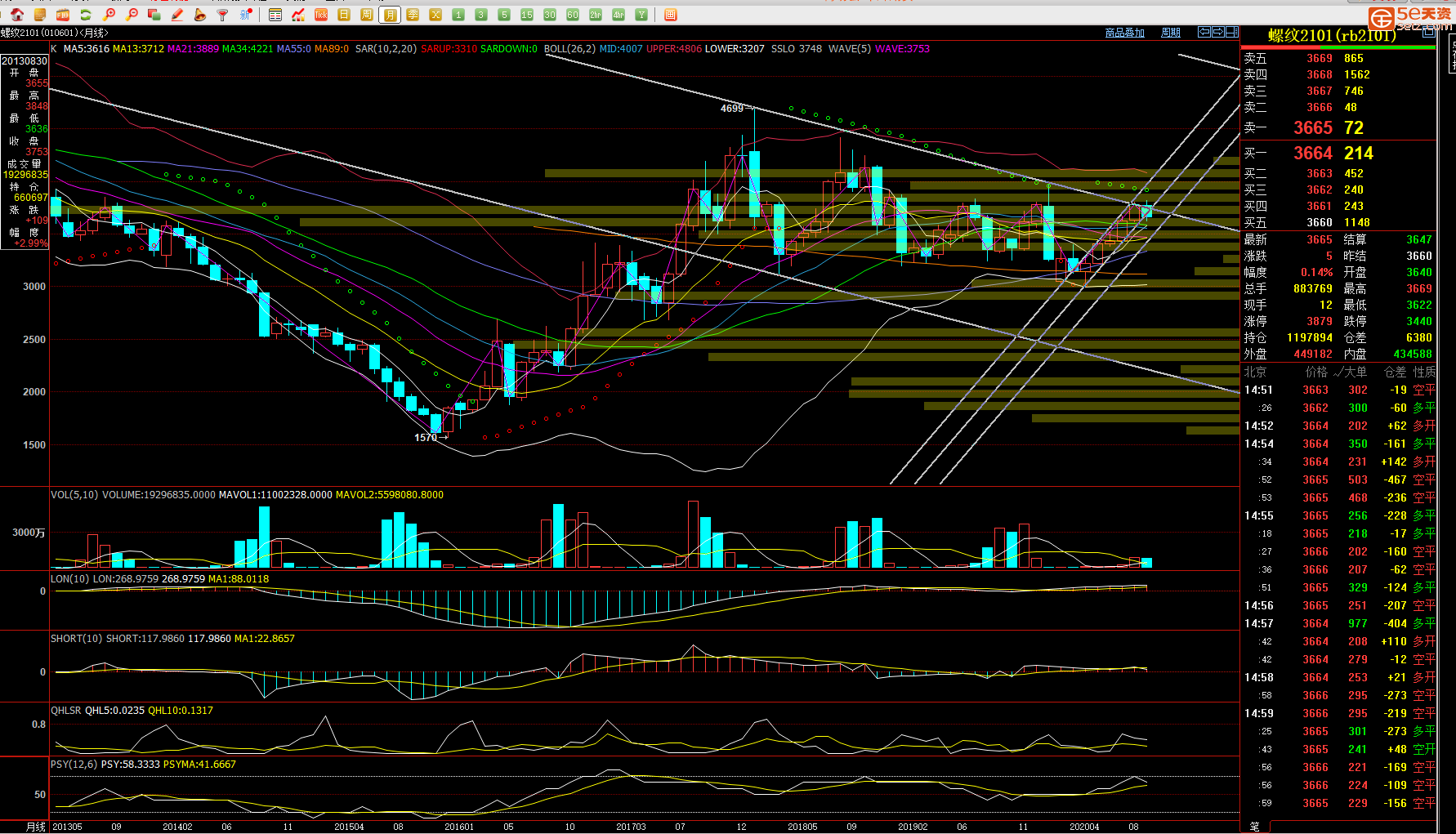Open the candlestick chart view icon
The height and width of the screenshot is (834, 1456).
click(298, 15)
